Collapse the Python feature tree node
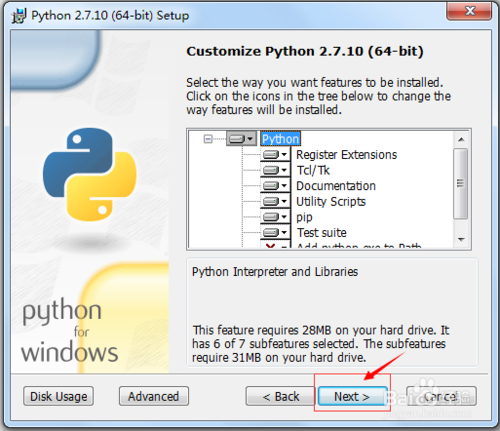This screenshot has height=431, width=500. coord(208,139)
